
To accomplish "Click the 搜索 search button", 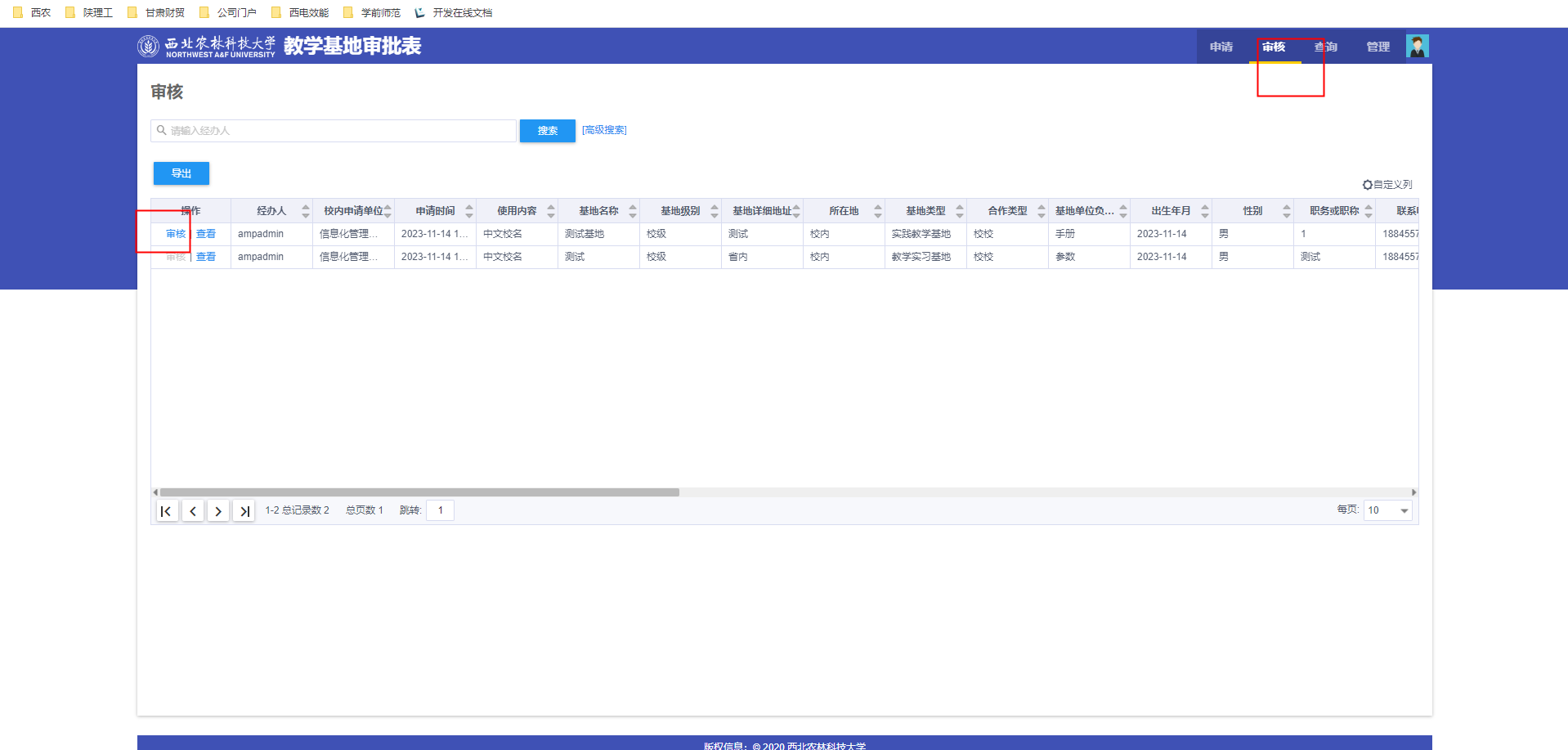I will [x=547, y=131].
